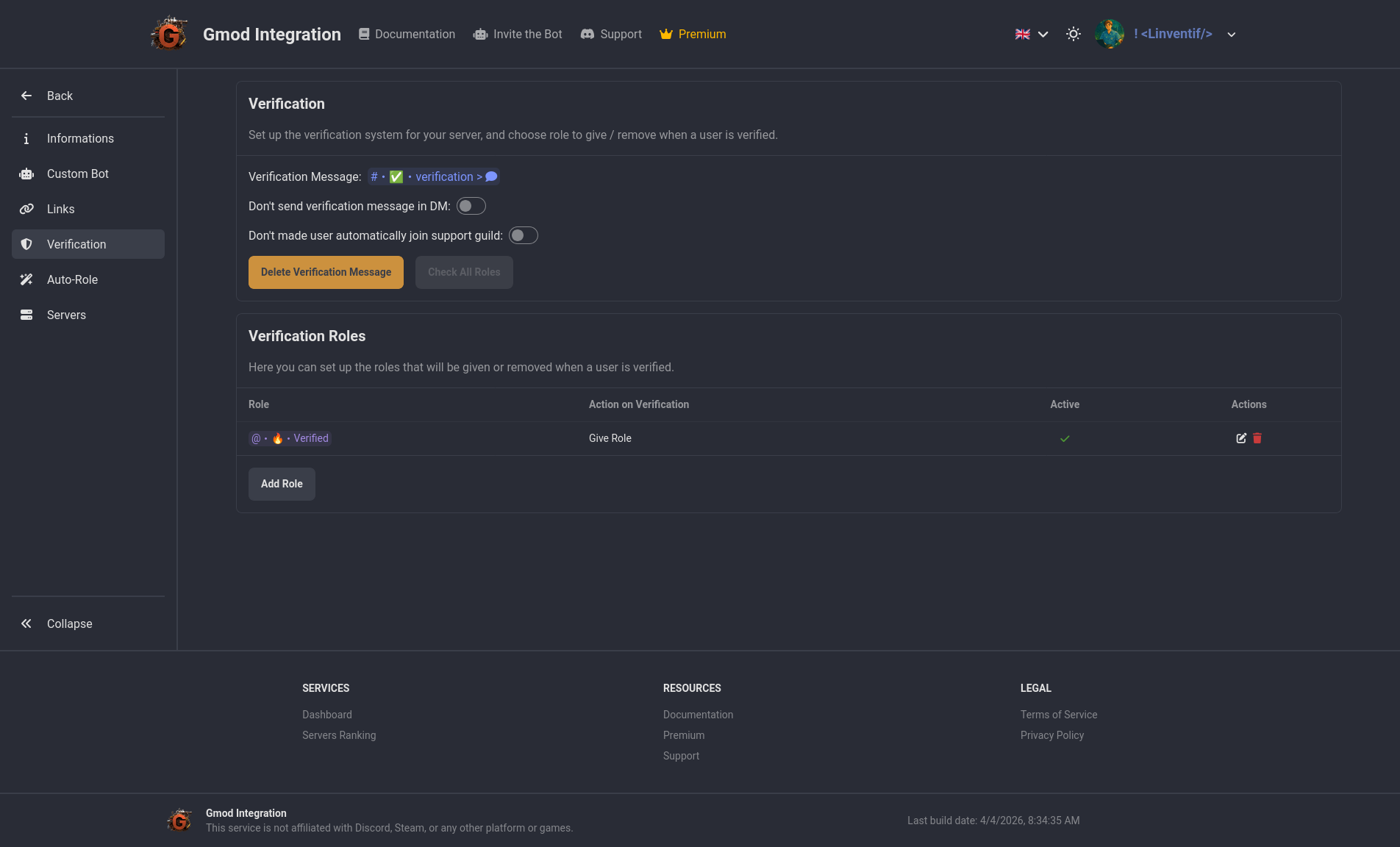This screenshot has width=1400, height=847.
Task: Click the Add Role button
Action: point(282,484)
